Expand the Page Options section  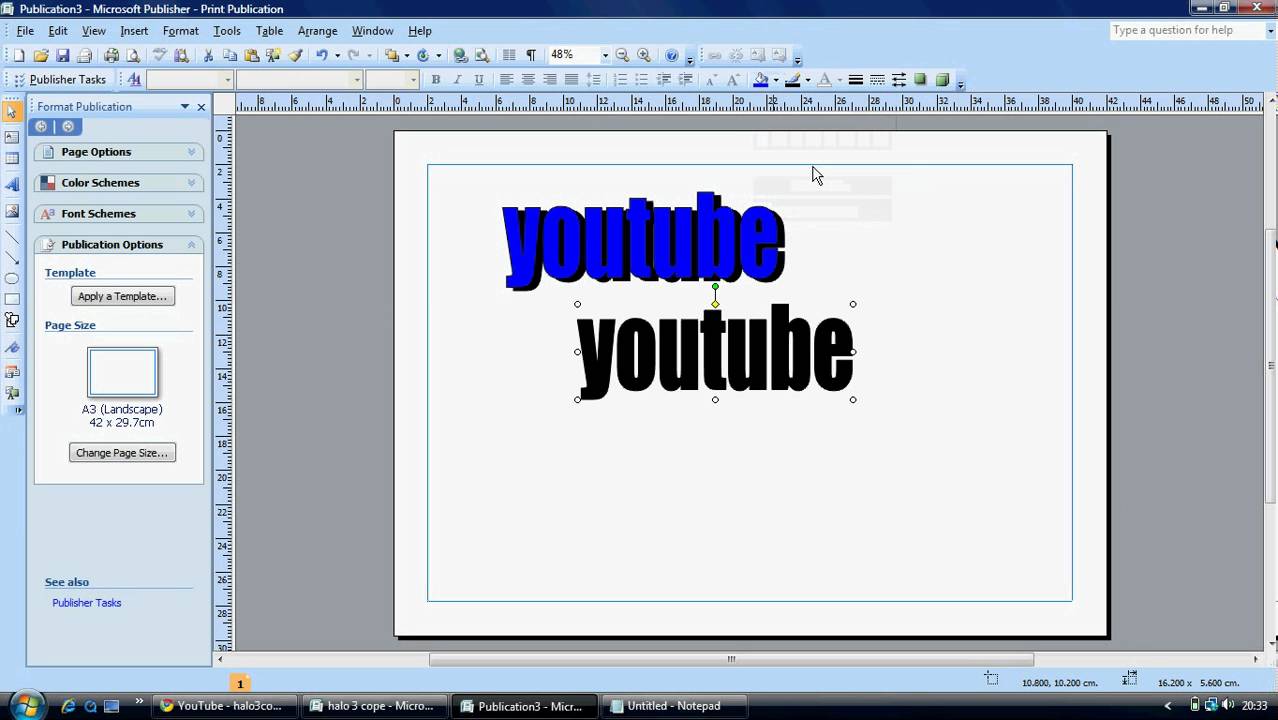click(x=119, y=152)
